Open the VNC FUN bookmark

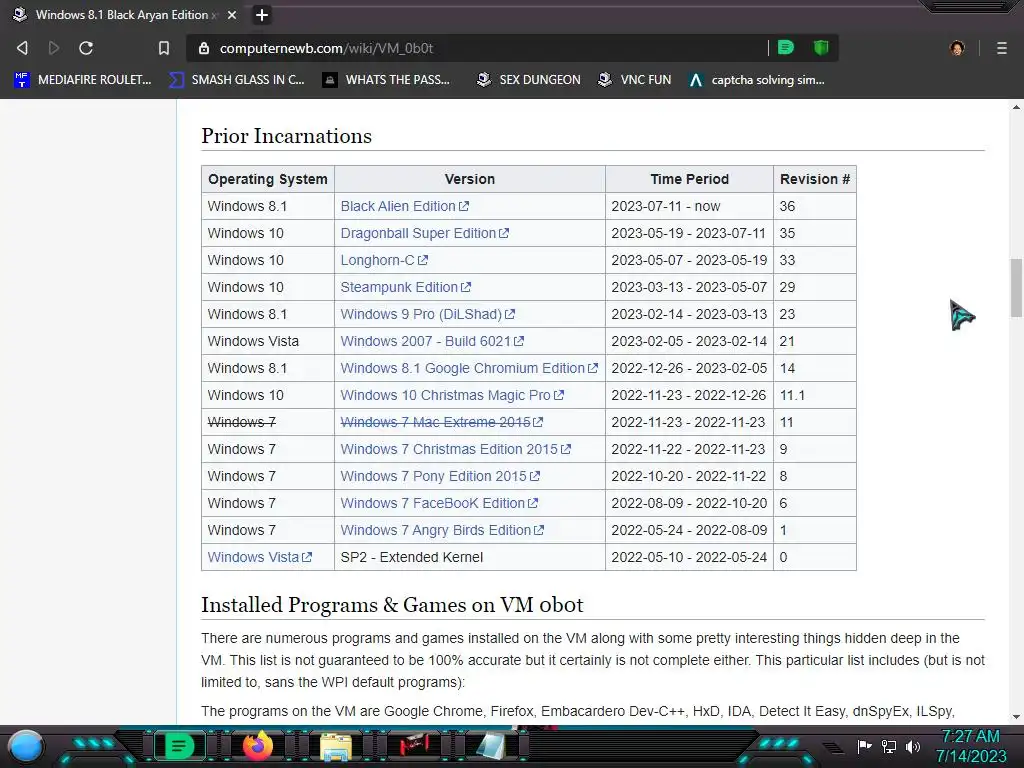point(635,80)
